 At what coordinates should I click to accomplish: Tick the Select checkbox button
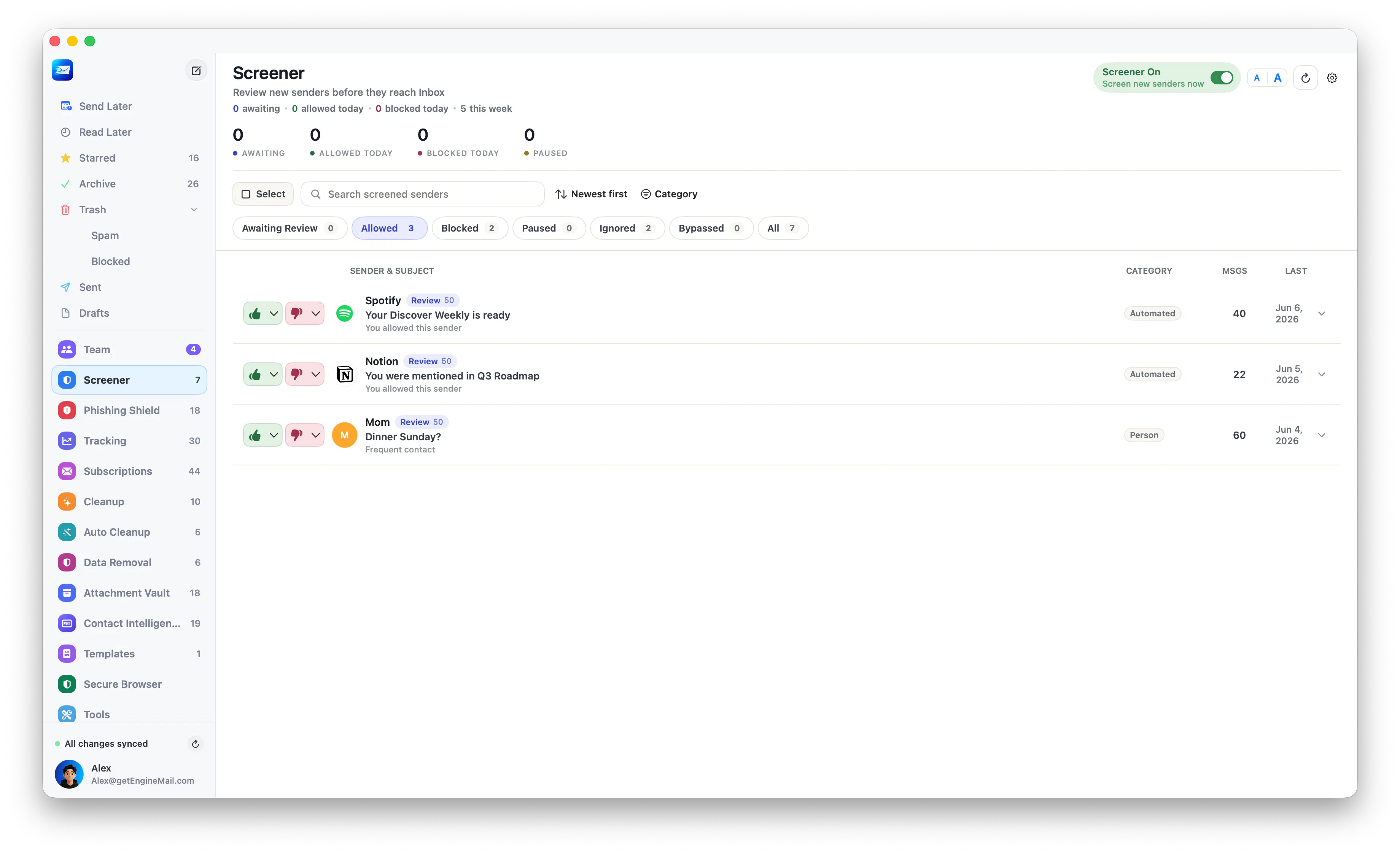[263, 194]
